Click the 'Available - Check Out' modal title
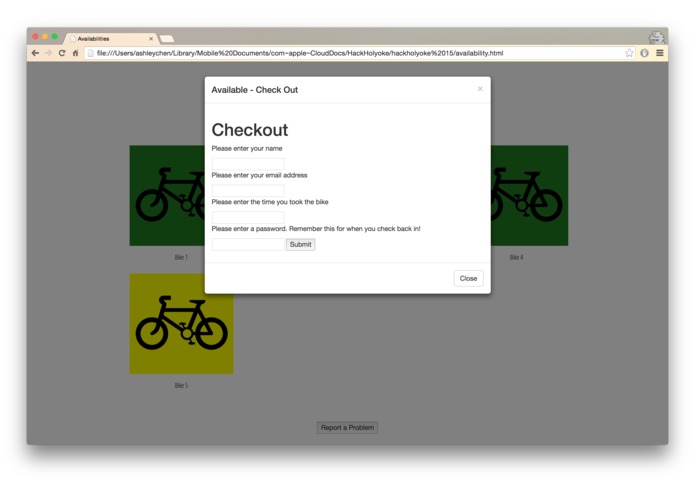 pos(254,90)
